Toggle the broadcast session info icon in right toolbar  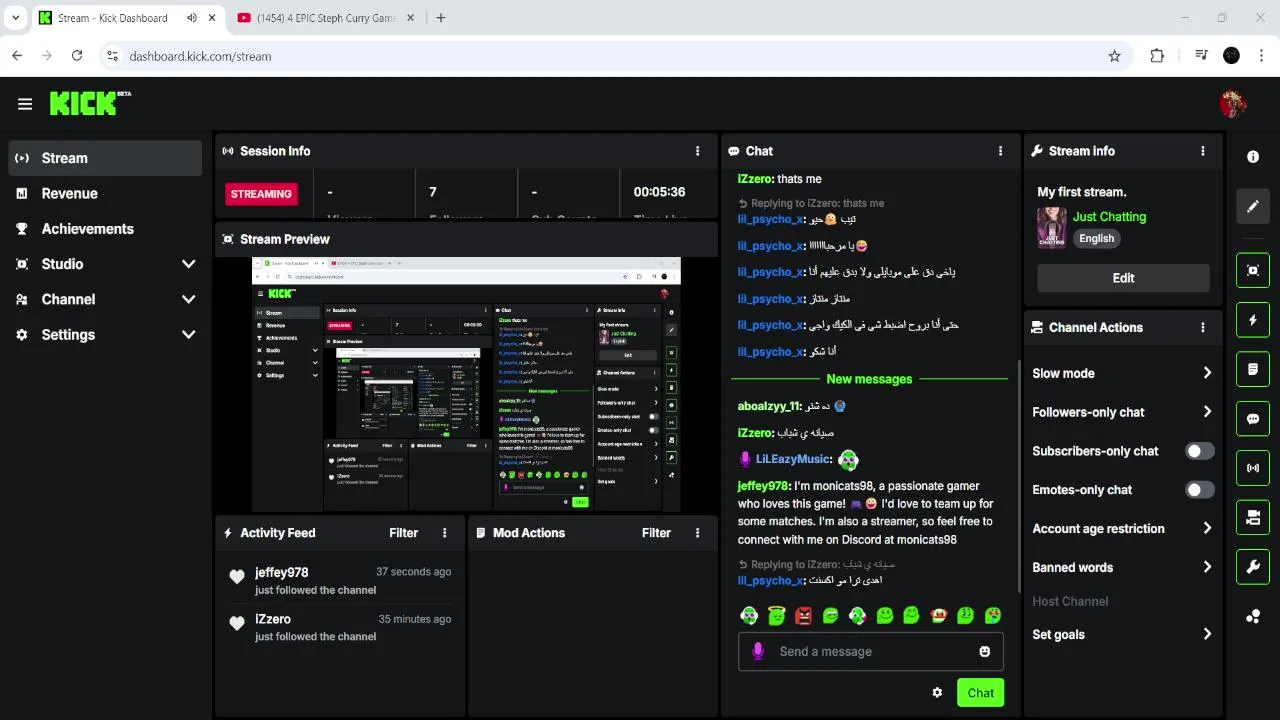coord(1253,468)
